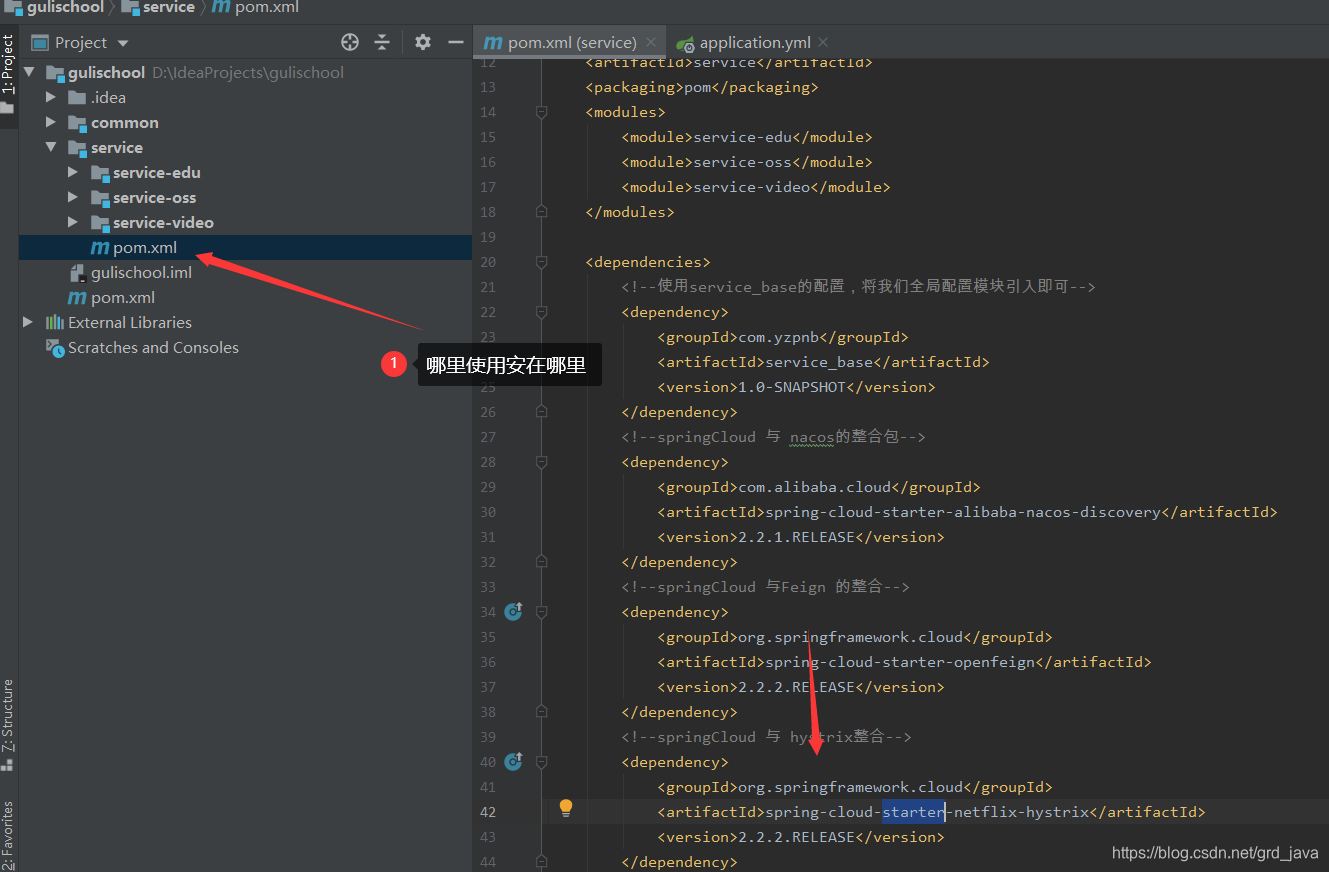Viewport: 1329px width, 872px height.
Task: Expand the service-video module
Action: pyautogui.click(x=73, y=222)
